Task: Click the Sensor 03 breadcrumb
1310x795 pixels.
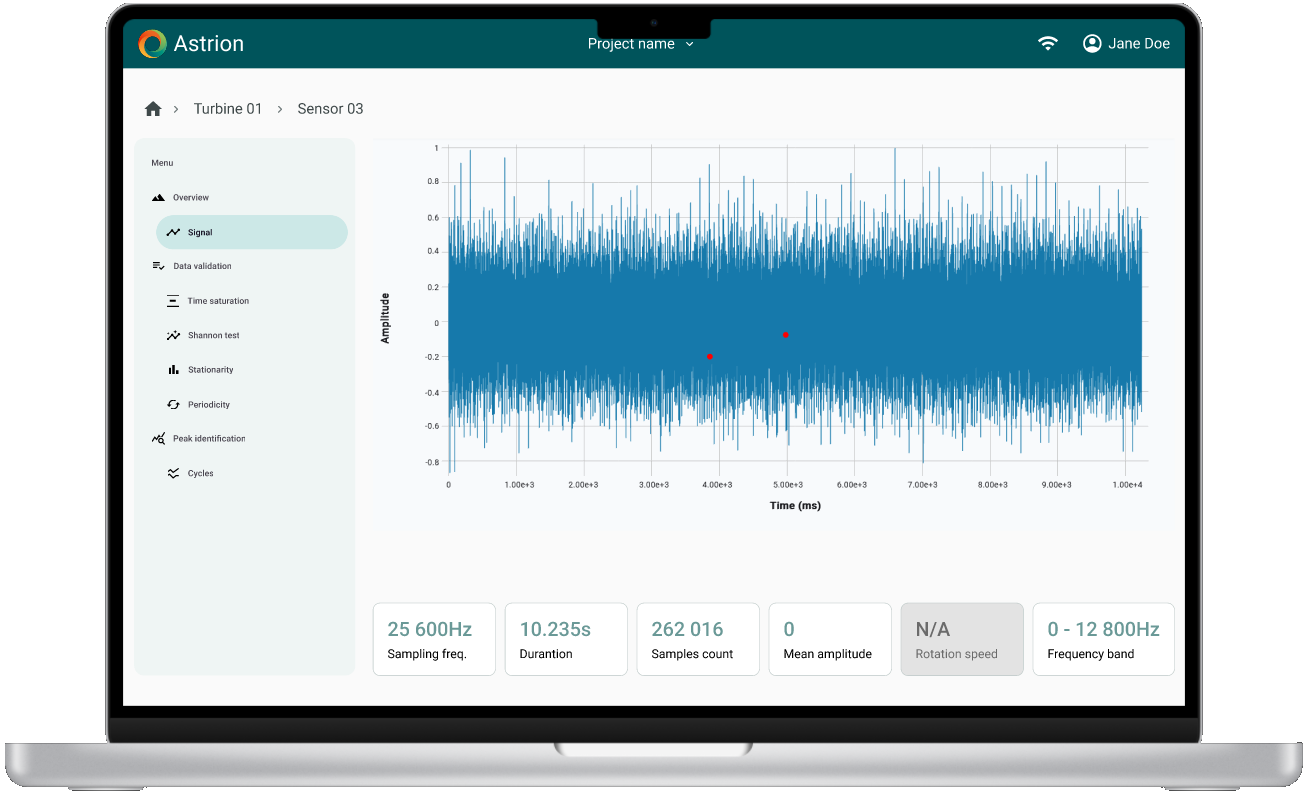Action: [330, 109]
